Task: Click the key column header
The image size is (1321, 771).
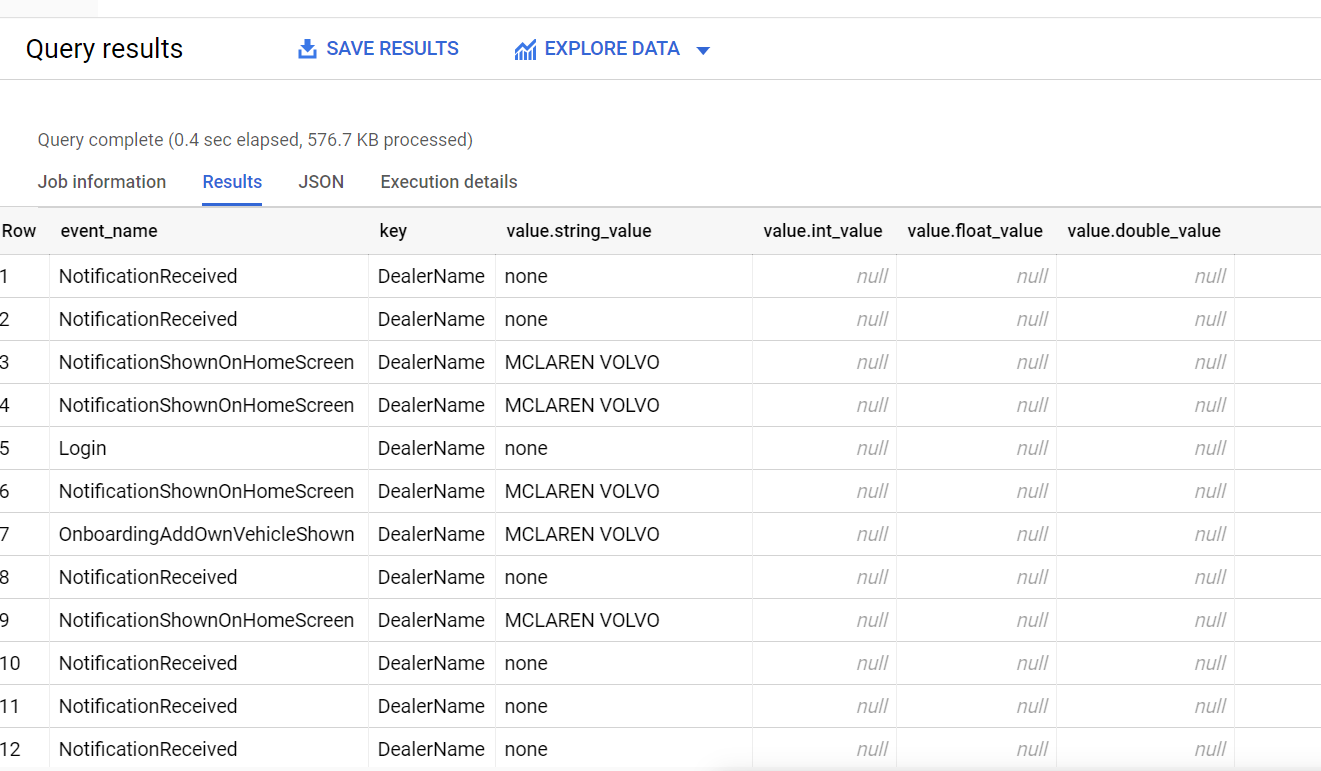Action: click(393, 231)
